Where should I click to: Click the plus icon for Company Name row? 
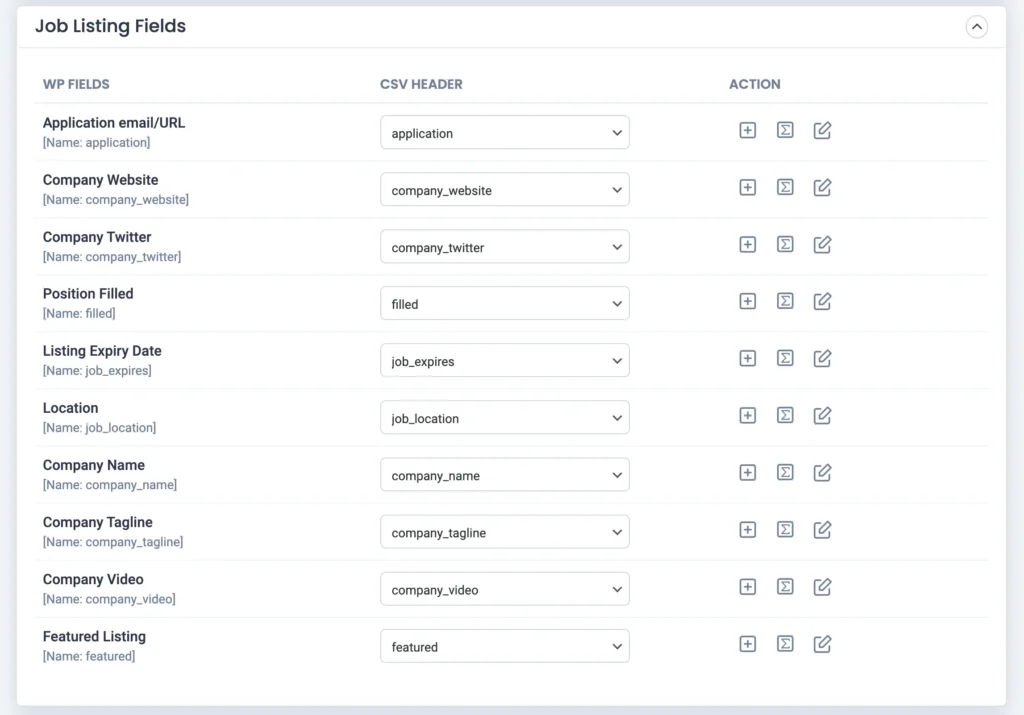coord(747,472)
